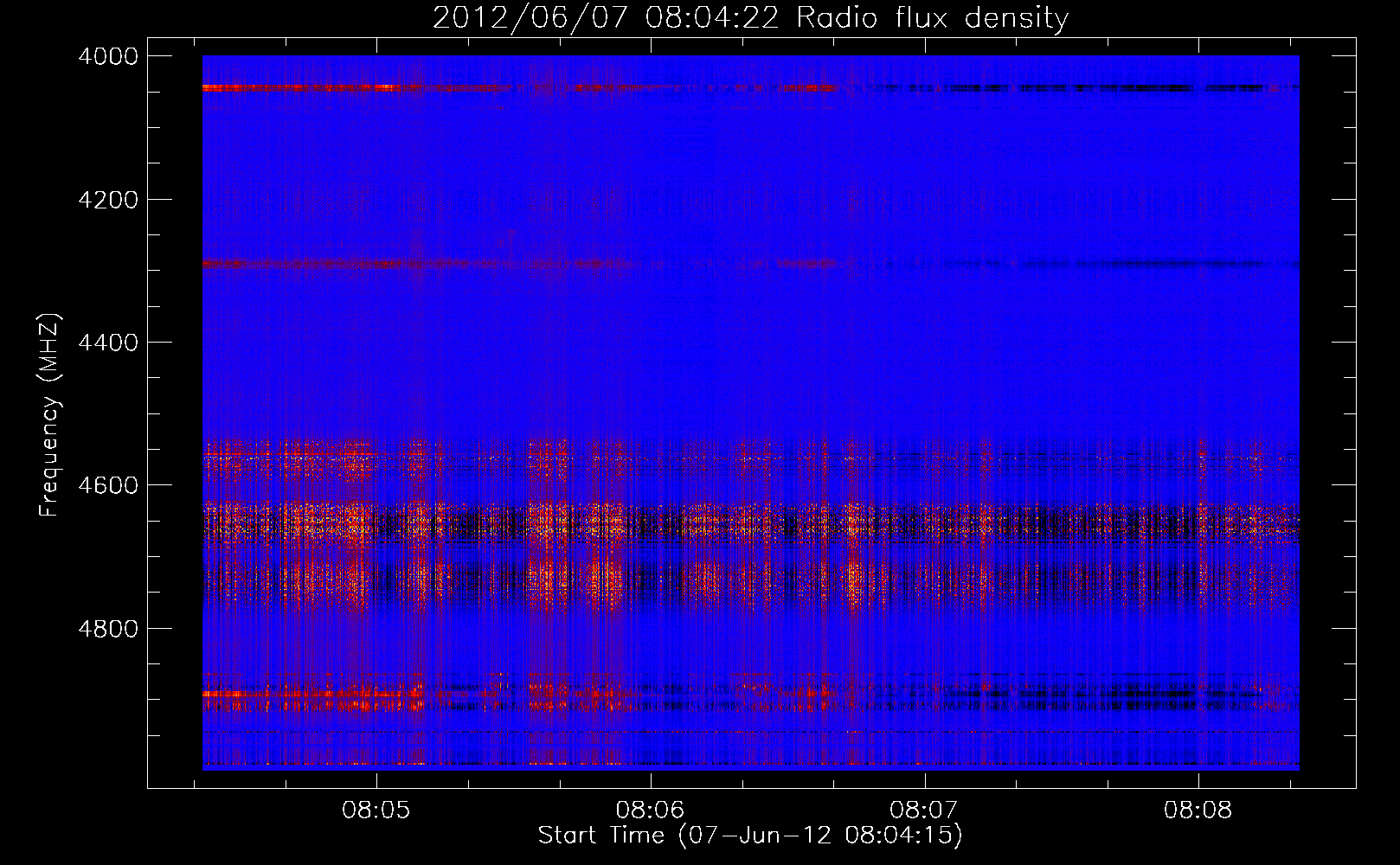Select the 4200 frequency tick label
The image size is (1400, 865).
(x=108, y=200)
